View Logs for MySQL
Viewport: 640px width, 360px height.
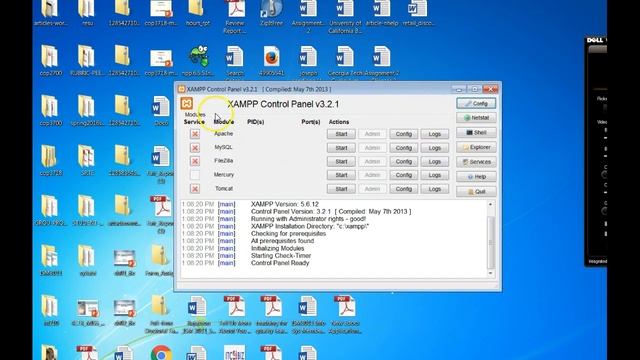click(x=435, y=148)
